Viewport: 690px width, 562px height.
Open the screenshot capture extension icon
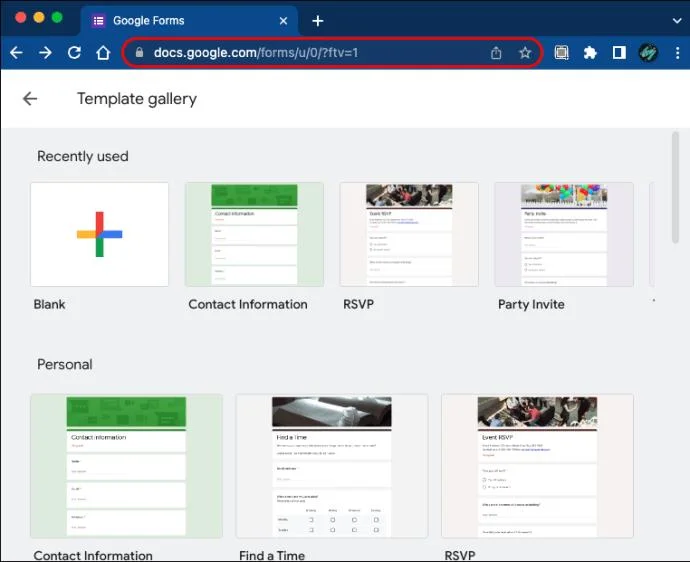(x=561, y=53)
